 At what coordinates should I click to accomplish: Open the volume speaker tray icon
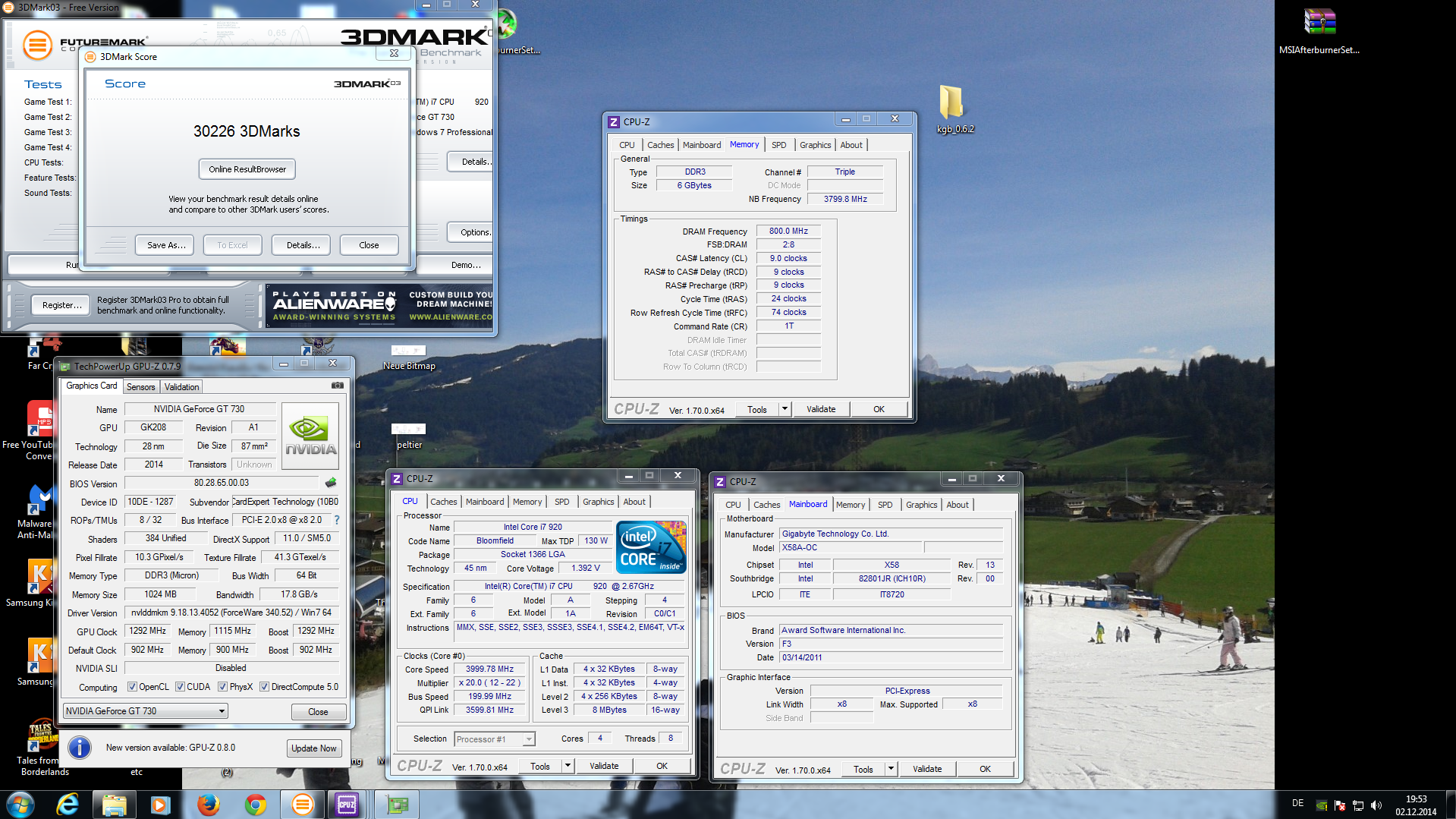tap(1376, 805)
